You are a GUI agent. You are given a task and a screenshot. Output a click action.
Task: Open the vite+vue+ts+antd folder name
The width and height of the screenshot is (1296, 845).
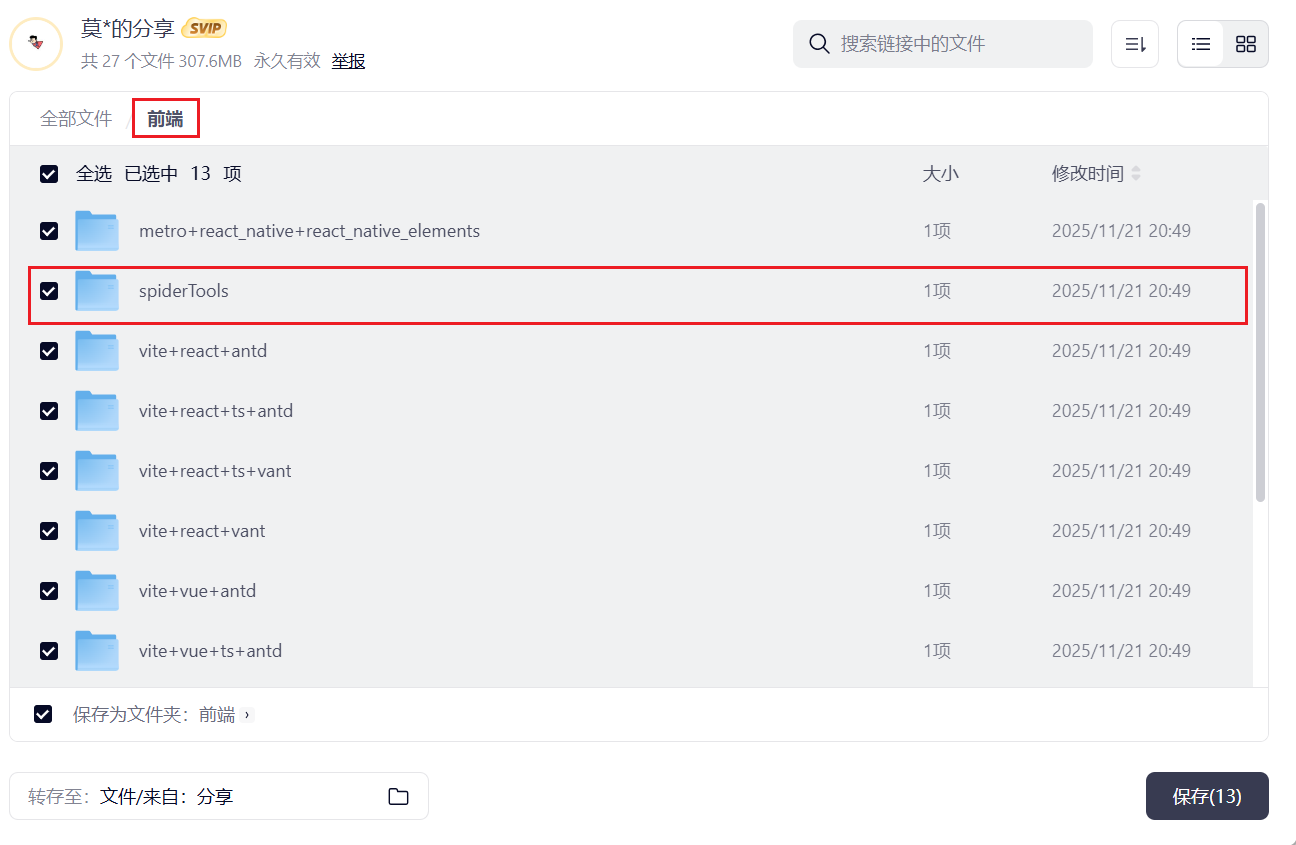coord(210,651)
